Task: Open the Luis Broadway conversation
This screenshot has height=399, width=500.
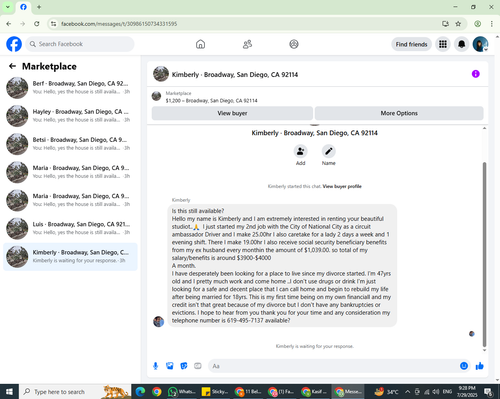Action: click(x=70, y=228)
